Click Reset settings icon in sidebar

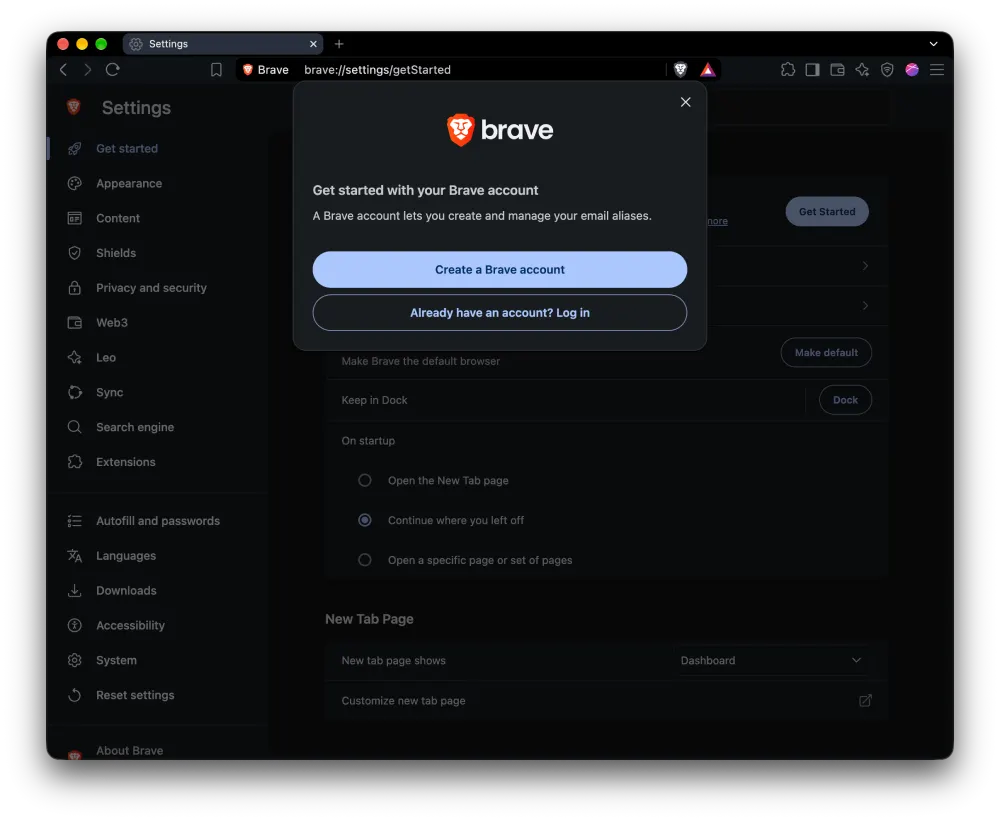tap(75, 695)
